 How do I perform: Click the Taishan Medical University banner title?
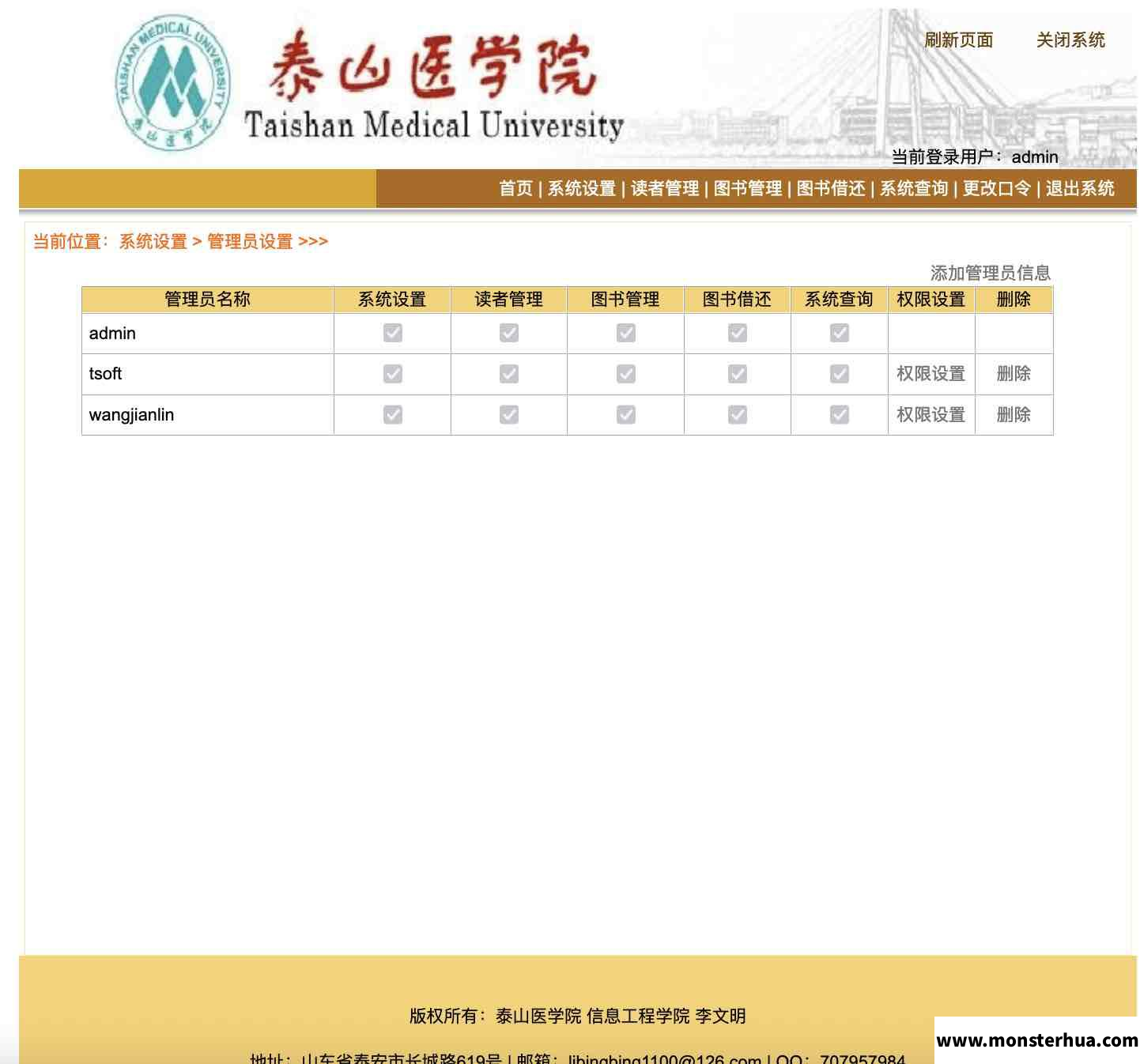coord(434,126)
